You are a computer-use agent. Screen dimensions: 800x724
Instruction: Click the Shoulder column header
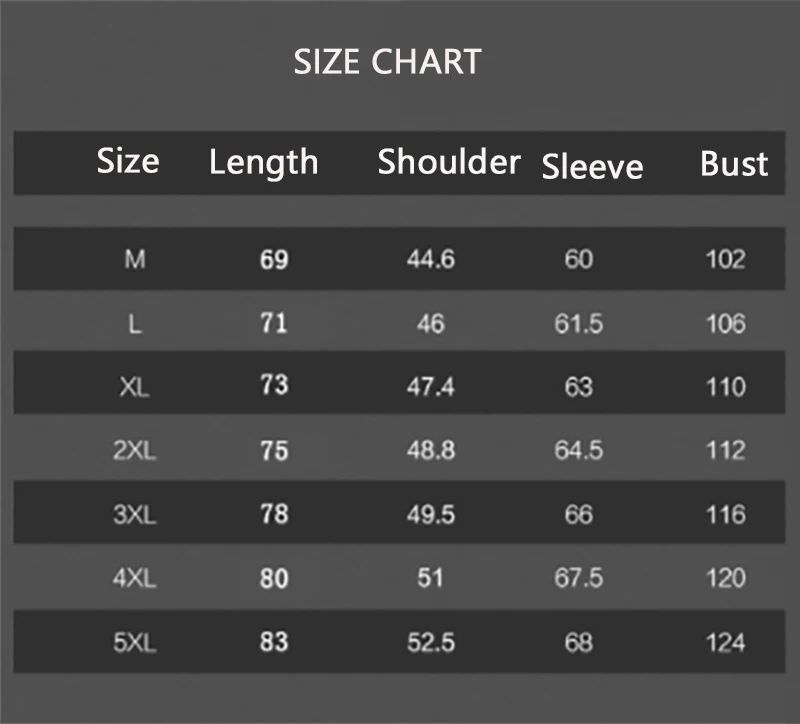pyautogui.click(x=449, y=161)
